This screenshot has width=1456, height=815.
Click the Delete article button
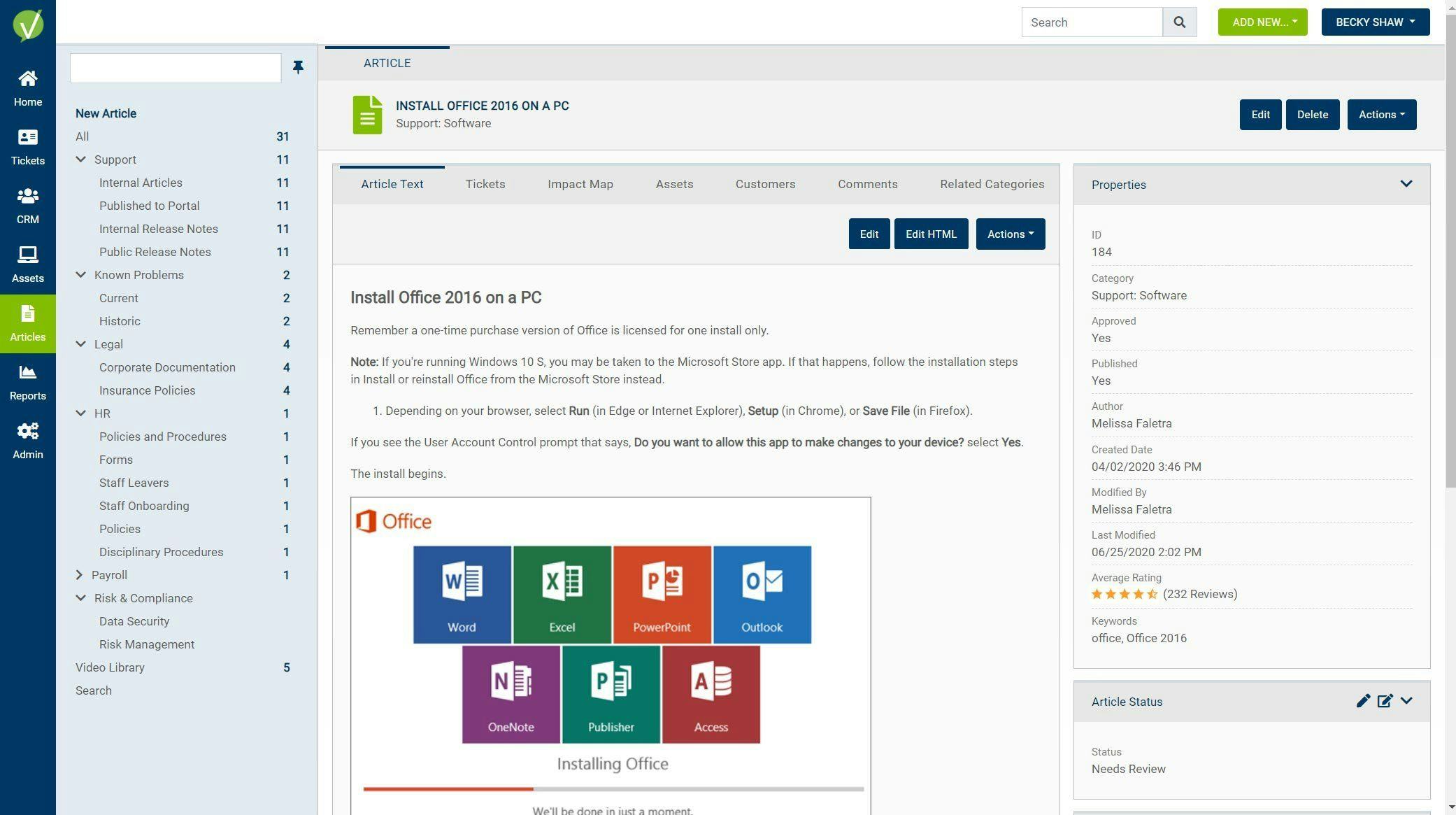tap(1312, 115)
